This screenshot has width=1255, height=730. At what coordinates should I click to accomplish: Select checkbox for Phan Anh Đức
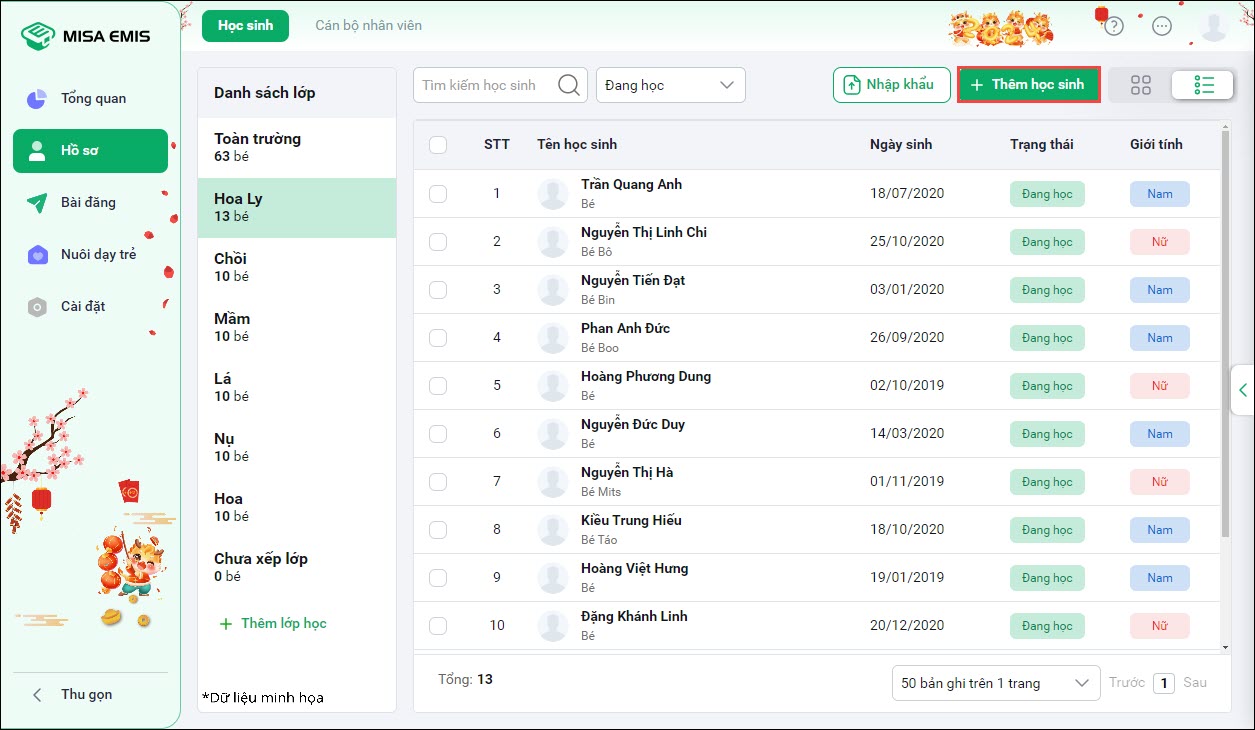tap(438, 337)
